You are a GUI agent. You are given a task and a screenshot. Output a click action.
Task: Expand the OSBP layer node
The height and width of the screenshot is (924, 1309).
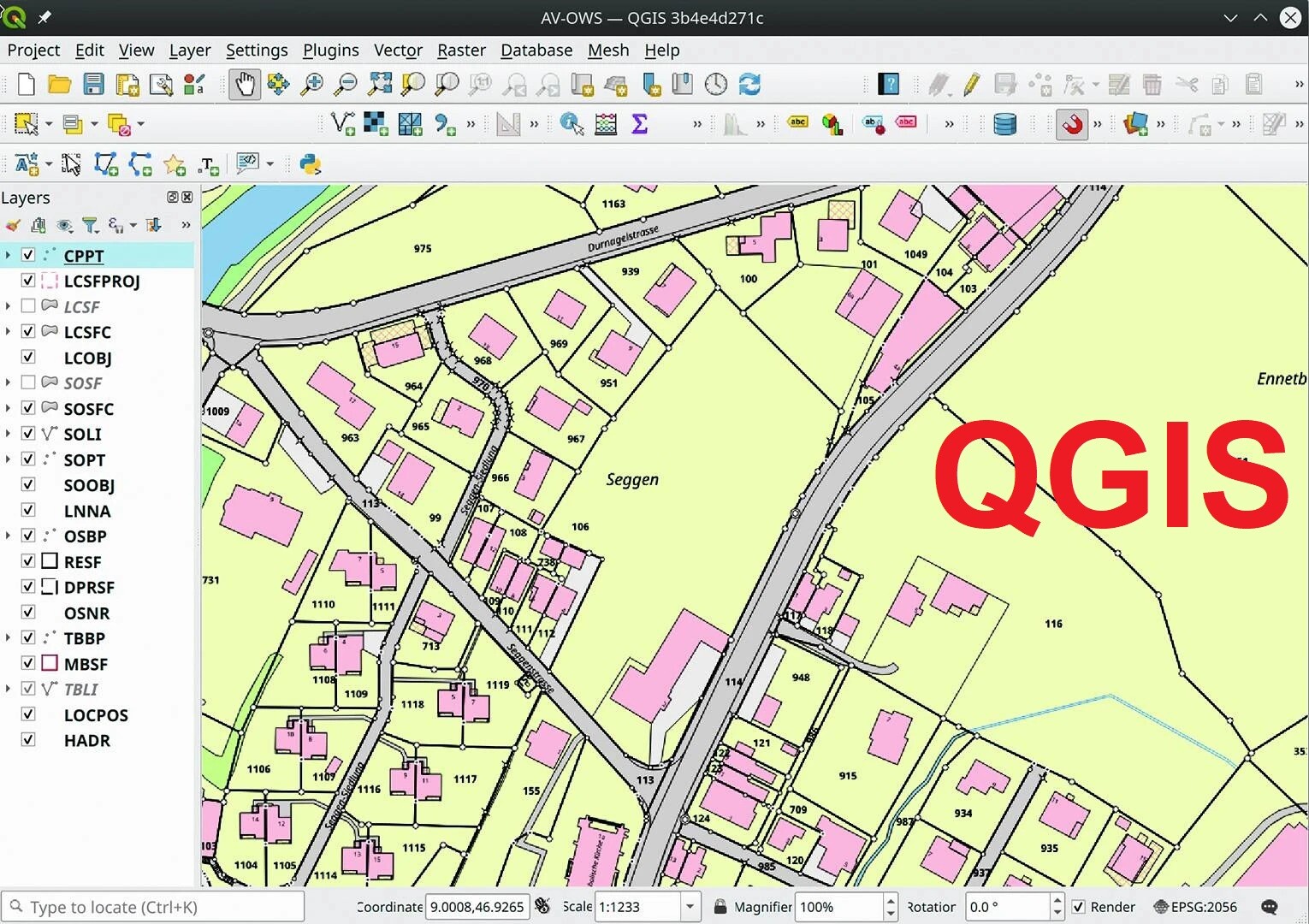8,536
